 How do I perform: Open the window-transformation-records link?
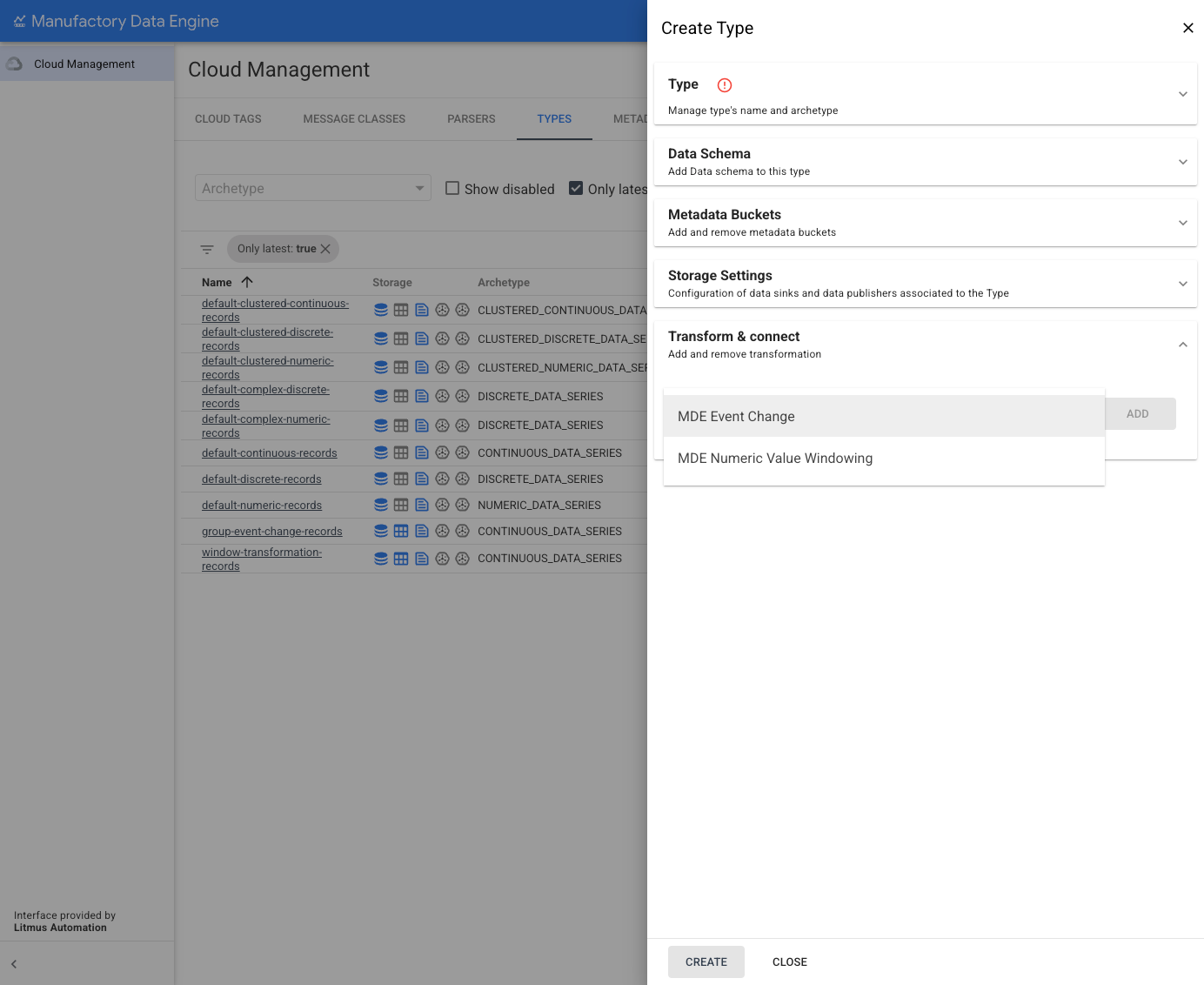click(x=261, y=559)
